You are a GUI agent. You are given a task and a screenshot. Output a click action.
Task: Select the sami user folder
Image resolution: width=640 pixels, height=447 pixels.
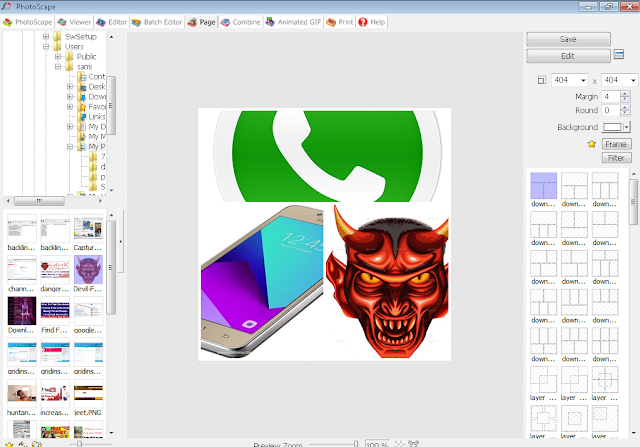(x=84, y=67)
